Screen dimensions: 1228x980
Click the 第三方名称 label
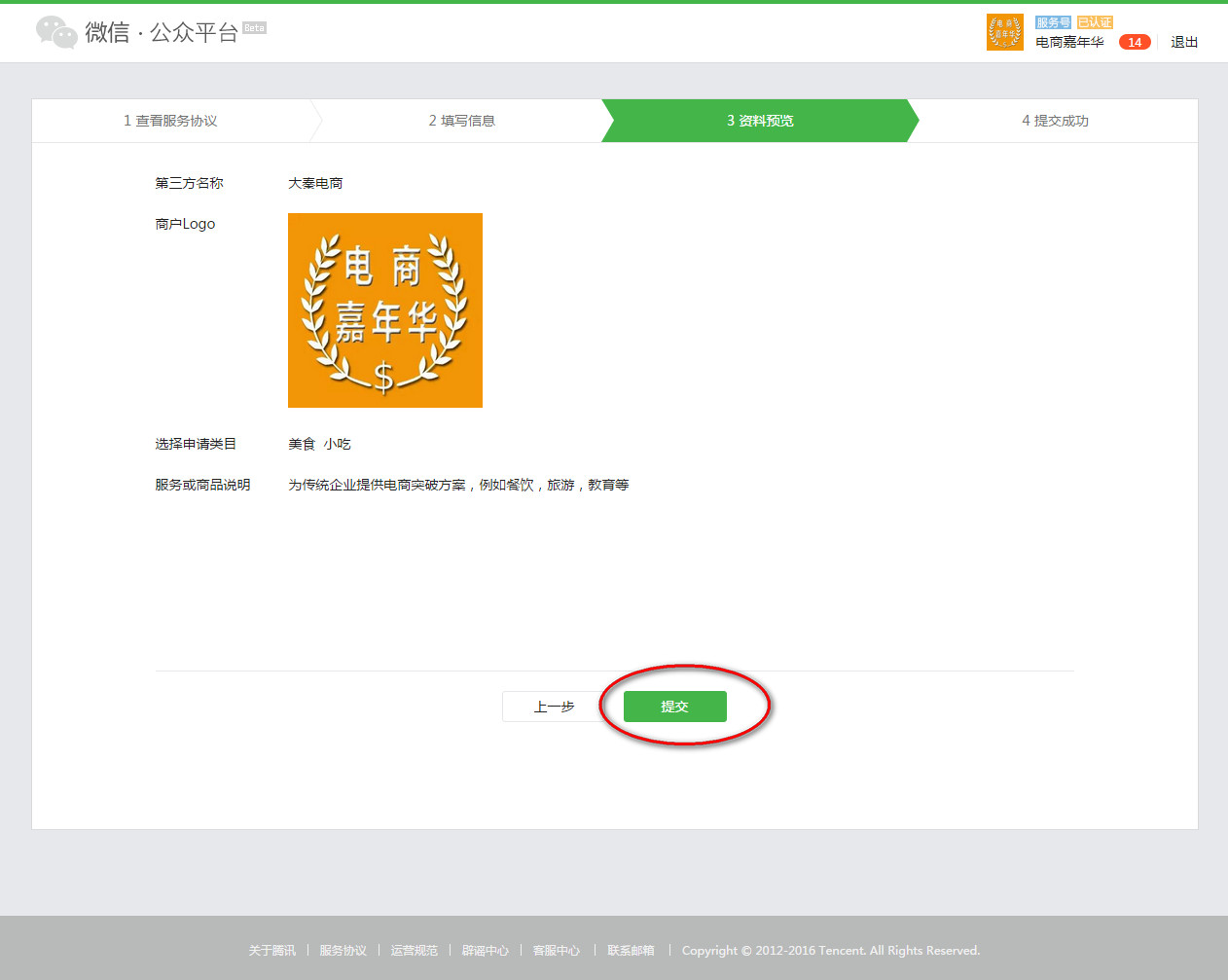click(x=189, y=183)
